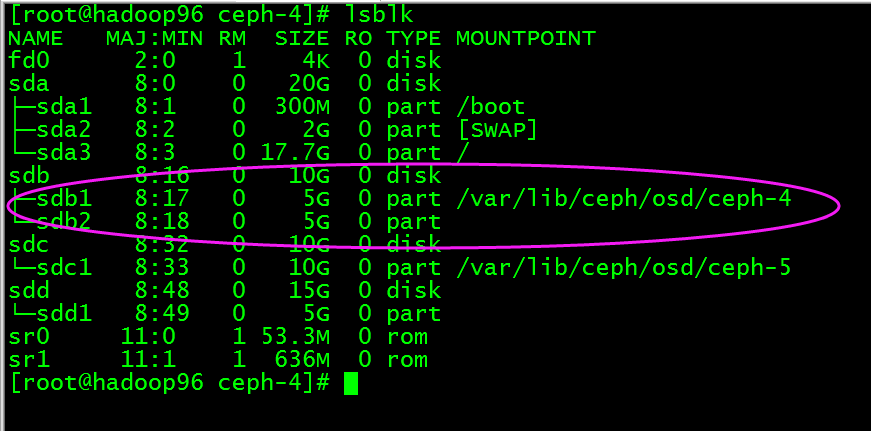Click the sdb2 partition entry
The image size is (871, 431).
pyautogui.click(x=64, y=222)
